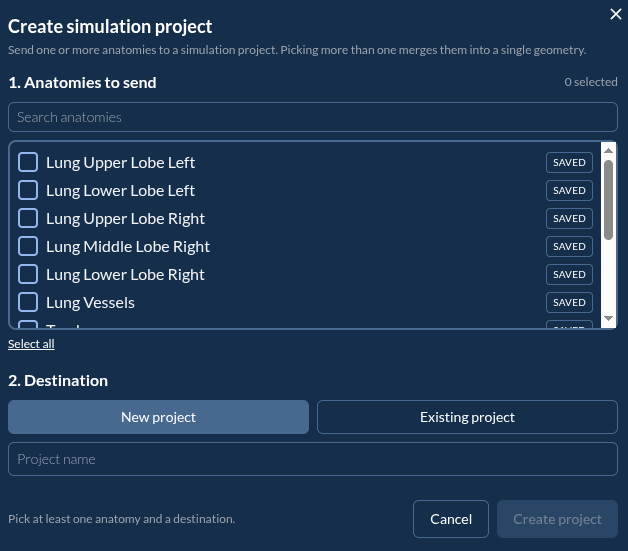
Task: Click the SAVED badge for Lung Lower Lobe Right
Action: (x=569, y=274)
